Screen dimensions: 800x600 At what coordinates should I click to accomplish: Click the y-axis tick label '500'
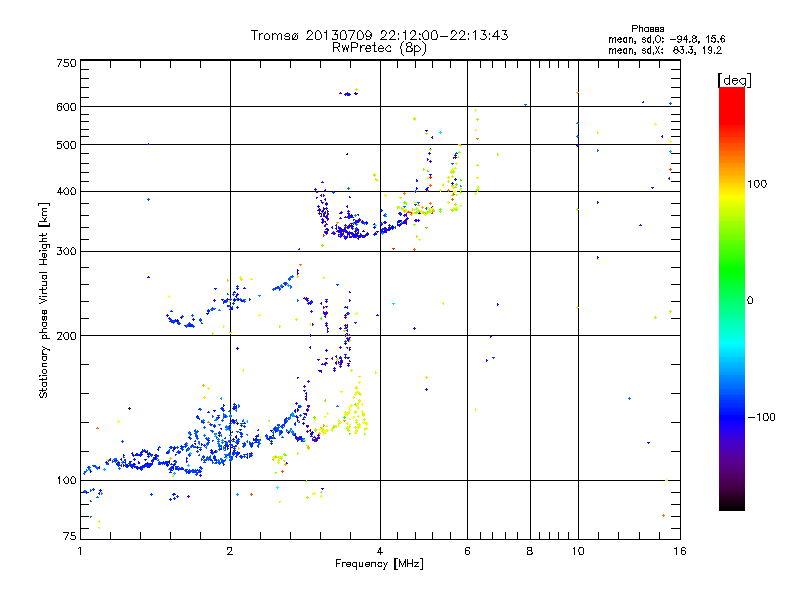[66, 145]
